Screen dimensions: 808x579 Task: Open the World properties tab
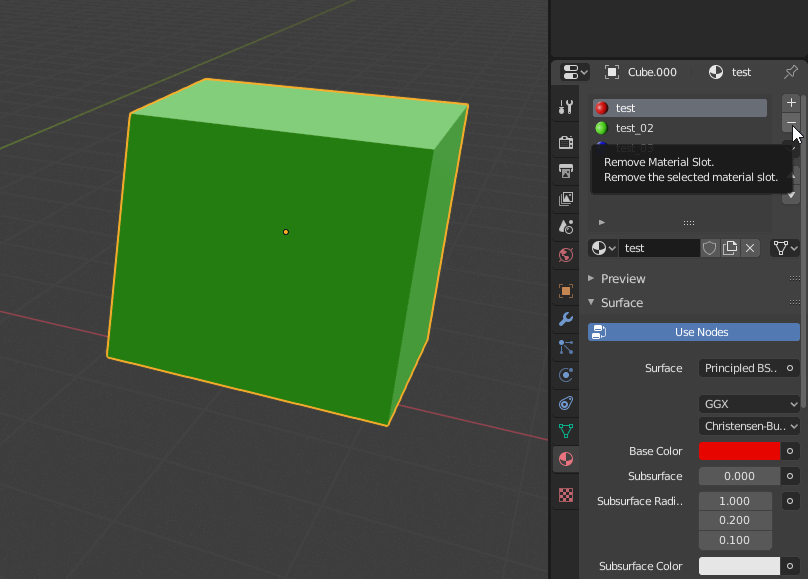tap(566, 255)
